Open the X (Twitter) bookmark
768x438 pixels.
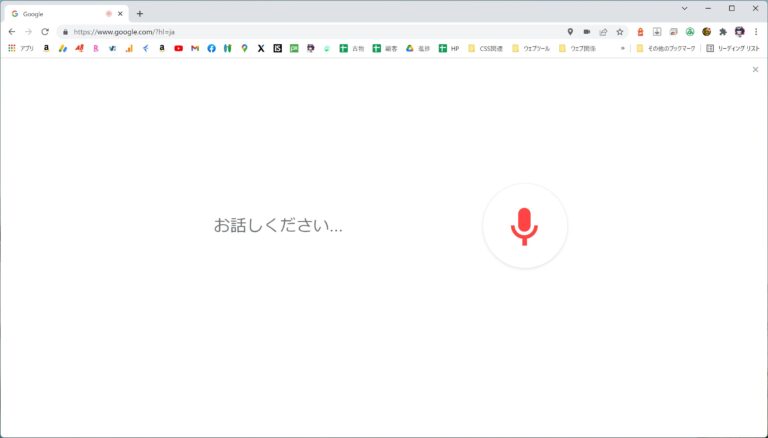click(261, 48)
